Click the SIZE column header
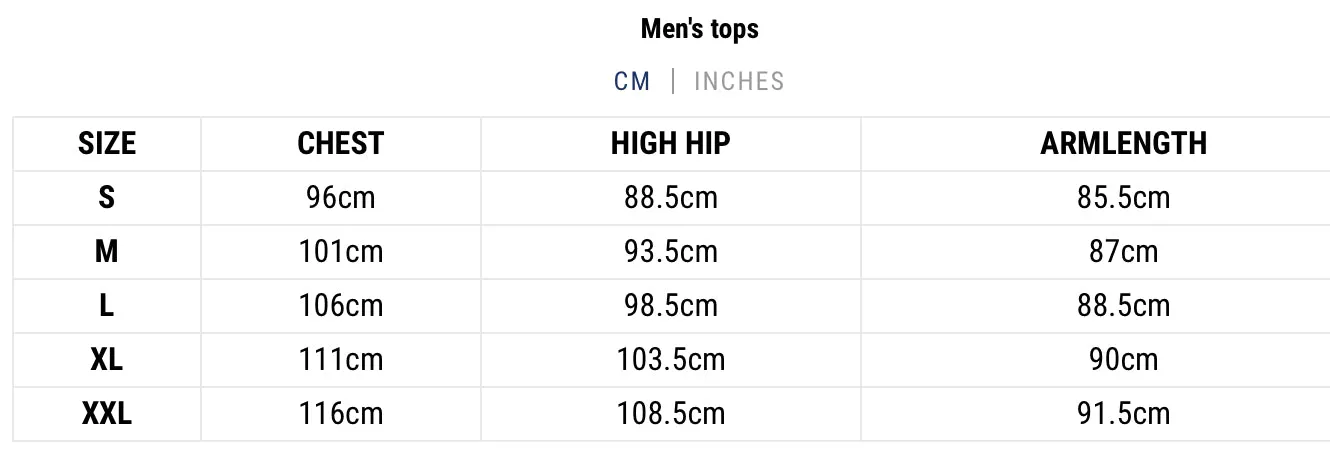 [x=107, y=143]
